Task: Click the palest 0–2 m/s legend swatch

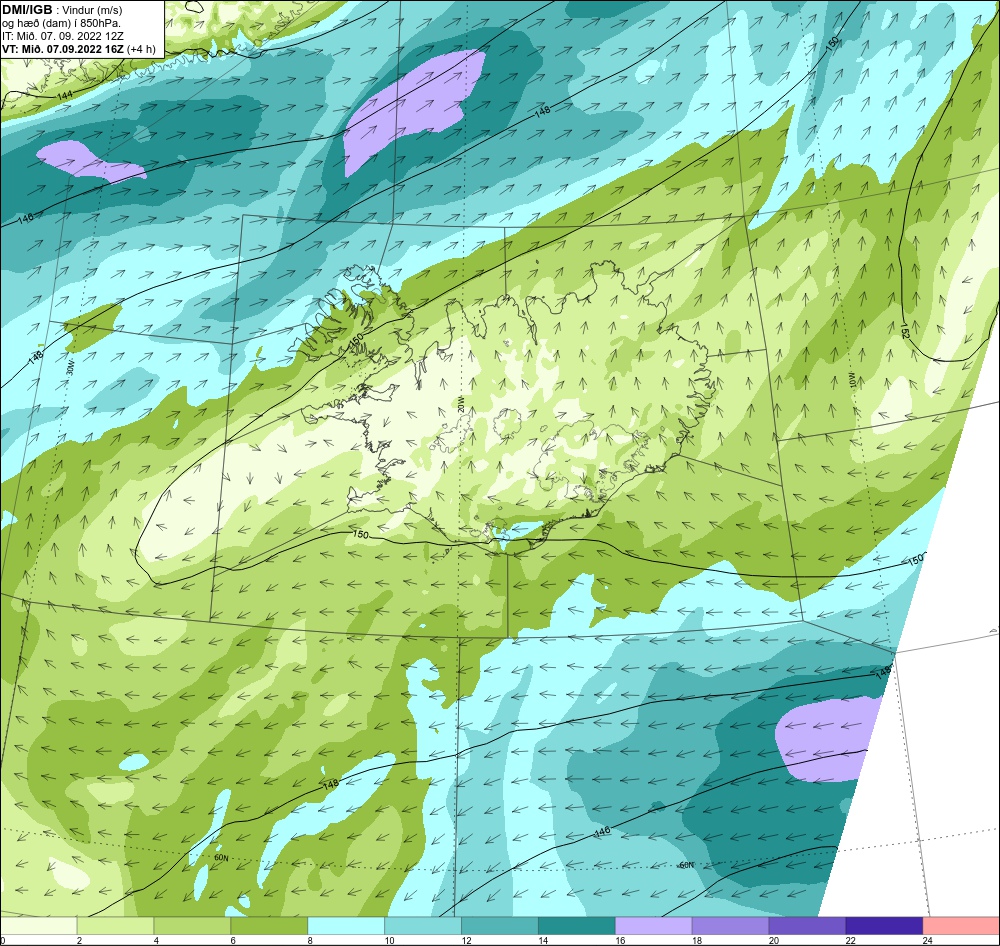Action: coord(38,926)
